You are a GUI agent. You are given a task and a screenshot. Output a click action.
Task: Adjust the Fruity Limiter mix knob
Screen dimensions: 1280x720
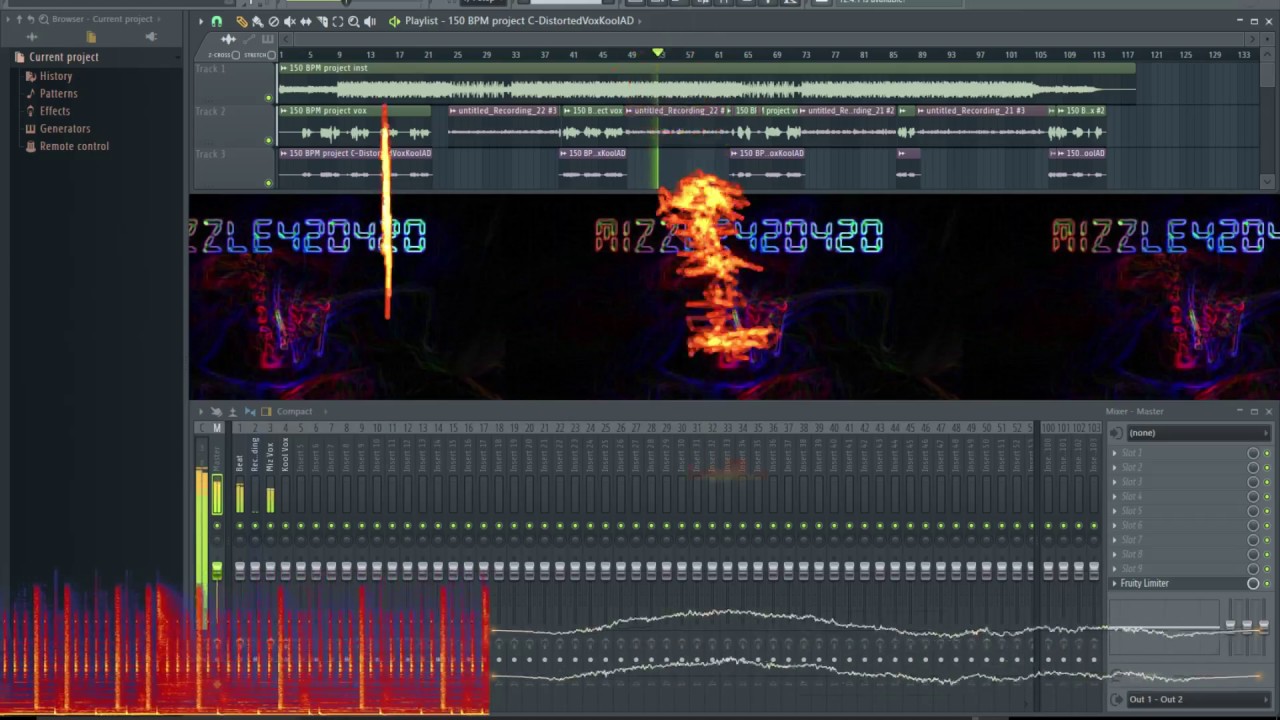pyautogui.click(x=1253, y=583)
